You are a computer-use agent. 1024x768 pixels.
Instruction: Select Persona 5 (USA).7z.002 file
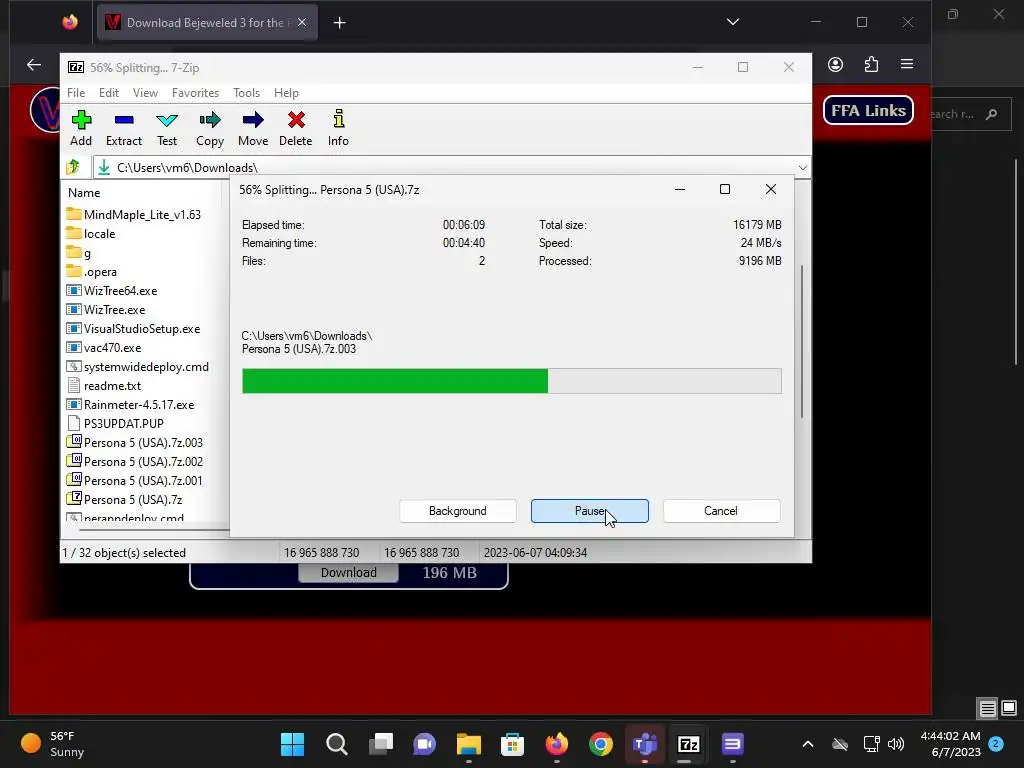pos(135,461)
